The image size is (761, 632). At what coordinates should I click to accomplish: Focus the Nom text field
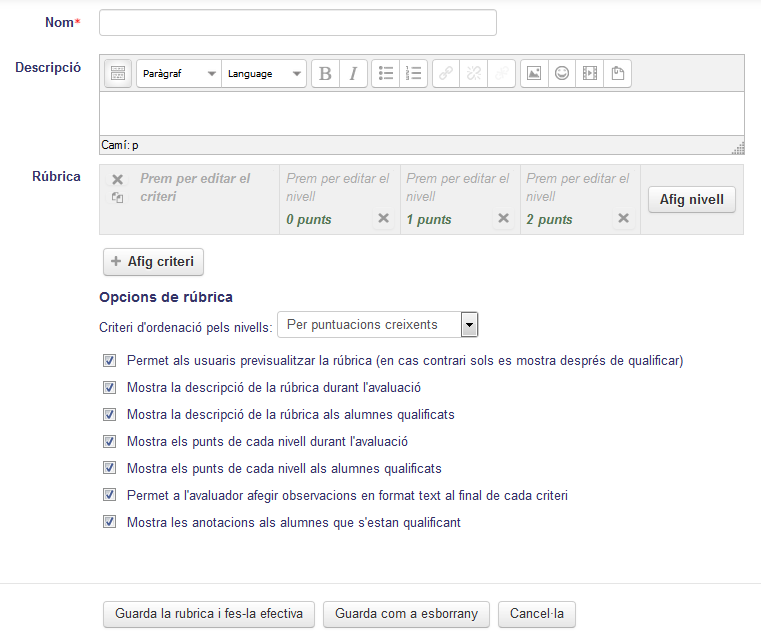pos(298,23)
